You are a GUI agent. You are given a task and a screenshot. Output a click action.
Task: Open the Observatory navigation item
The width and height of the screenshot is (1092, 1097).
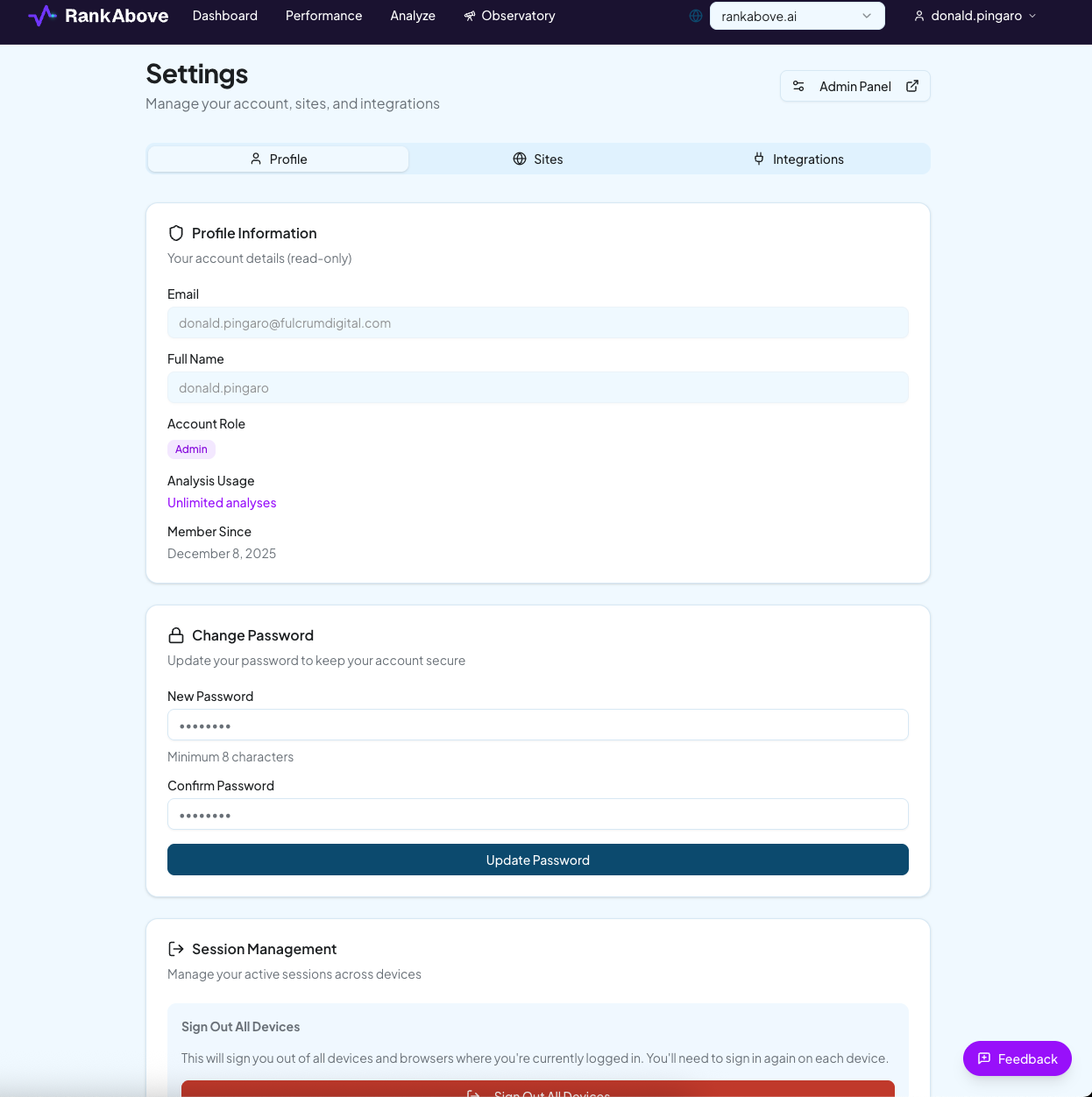(510, 16)
